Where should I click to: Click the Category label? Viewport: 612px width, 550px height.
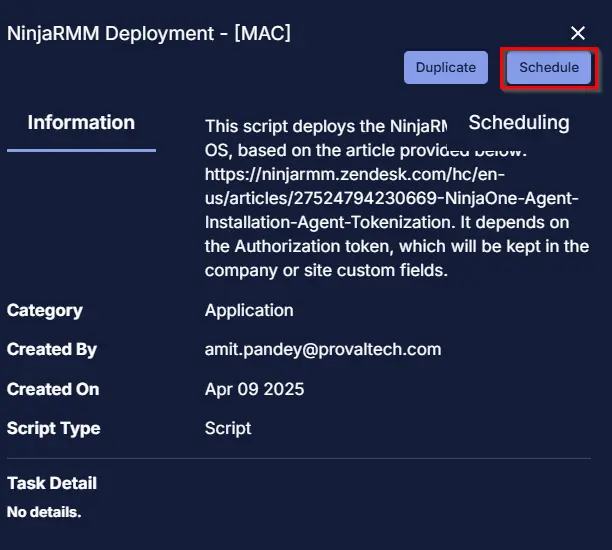coord(44,311)
